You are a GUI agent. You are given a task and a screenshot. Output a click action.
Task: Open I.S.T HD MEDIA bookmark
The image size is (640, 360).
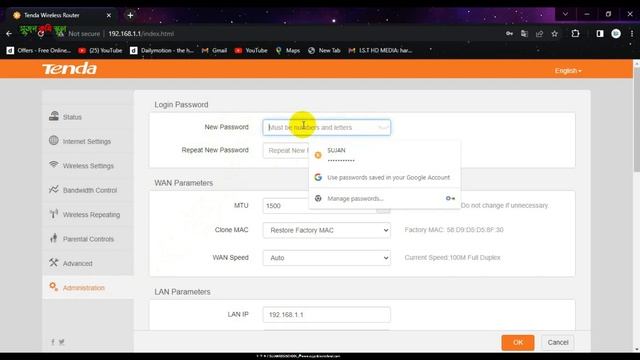(x=380, y=50)
